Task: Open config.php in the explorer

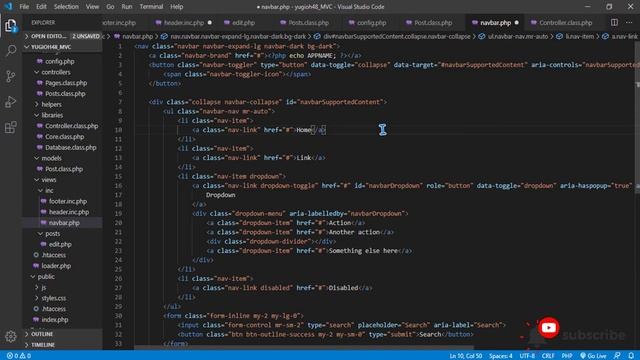Action: 59,62
